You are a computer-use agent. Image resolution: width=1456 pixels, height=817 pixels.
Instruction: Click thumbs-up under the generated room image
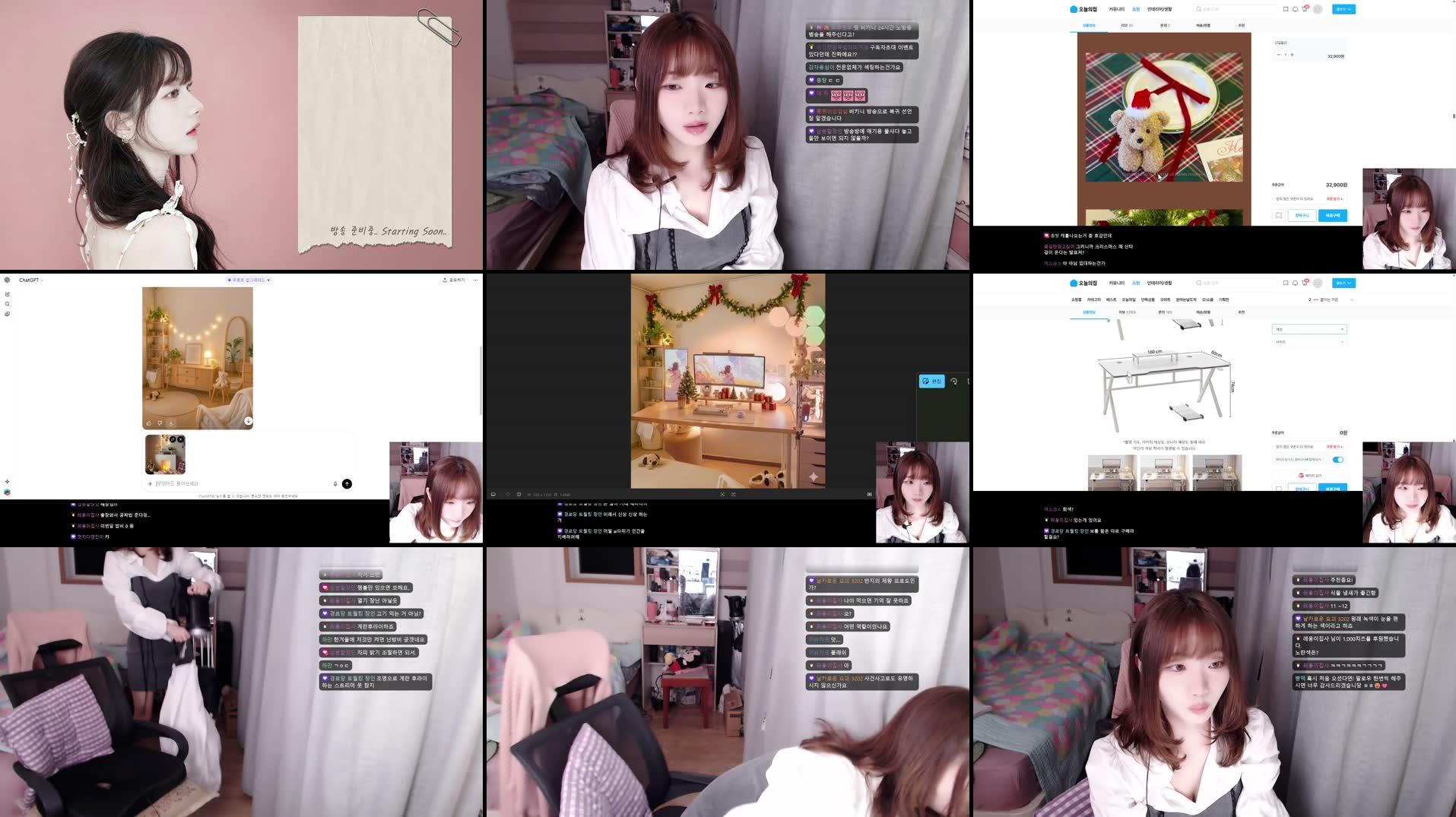click(150, 423)
